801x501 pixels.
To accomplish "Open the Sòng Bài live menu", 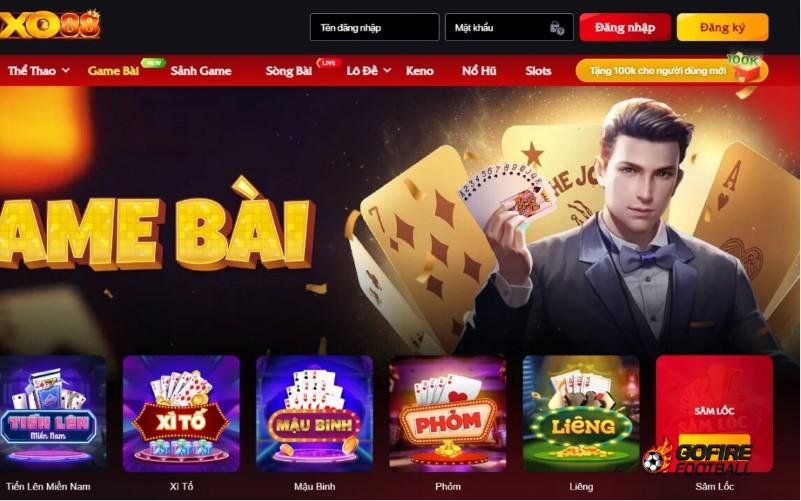I will point(289,70).
